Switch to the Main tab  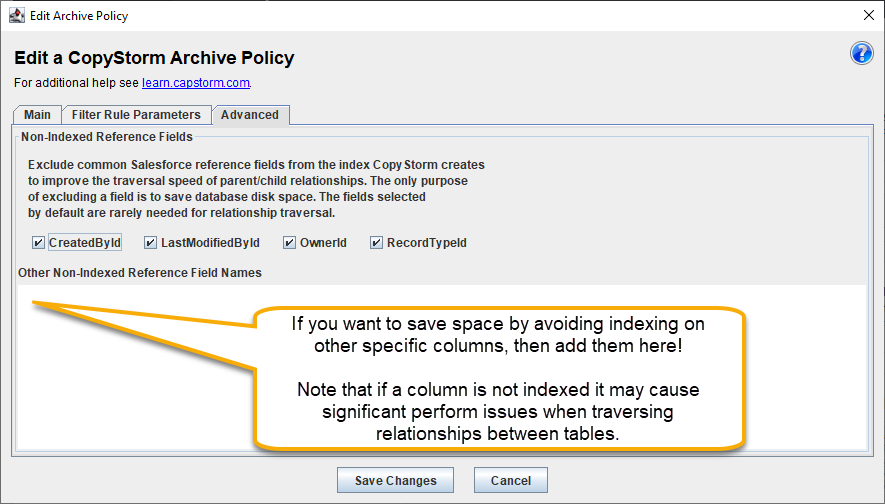coord(37,115)
